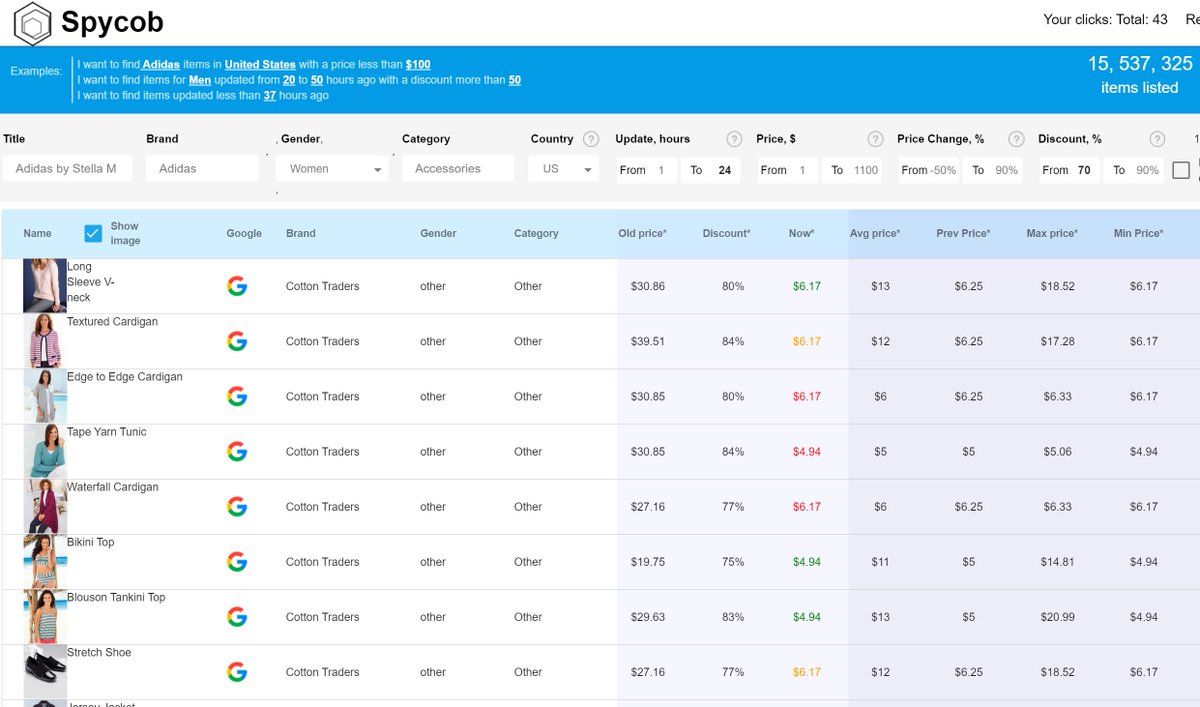
Task: Edit the Discount From field
Action: [x=1069, y=170]
